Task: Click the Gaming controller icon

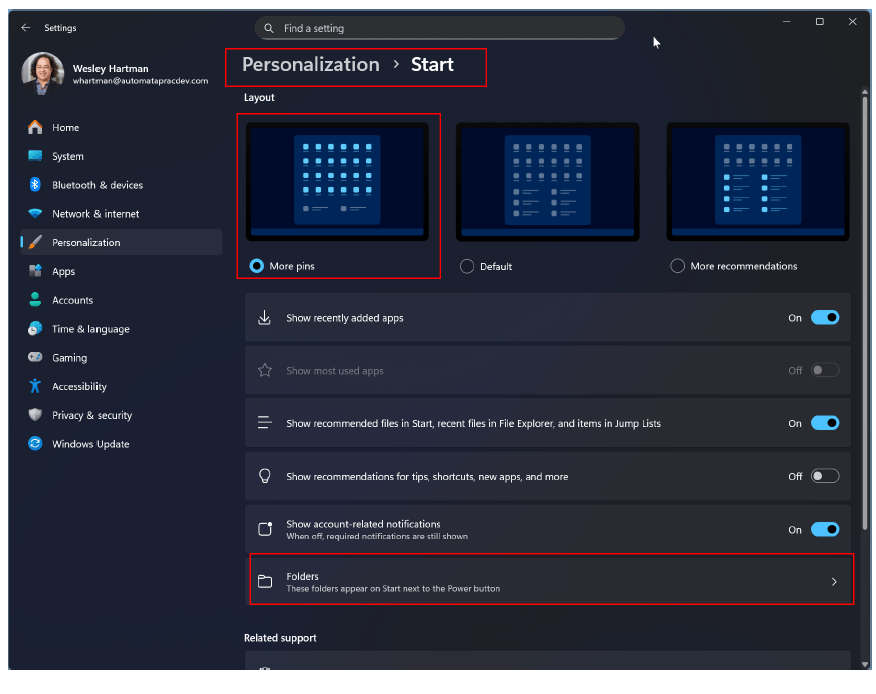Action: click(x=35, y=358)
